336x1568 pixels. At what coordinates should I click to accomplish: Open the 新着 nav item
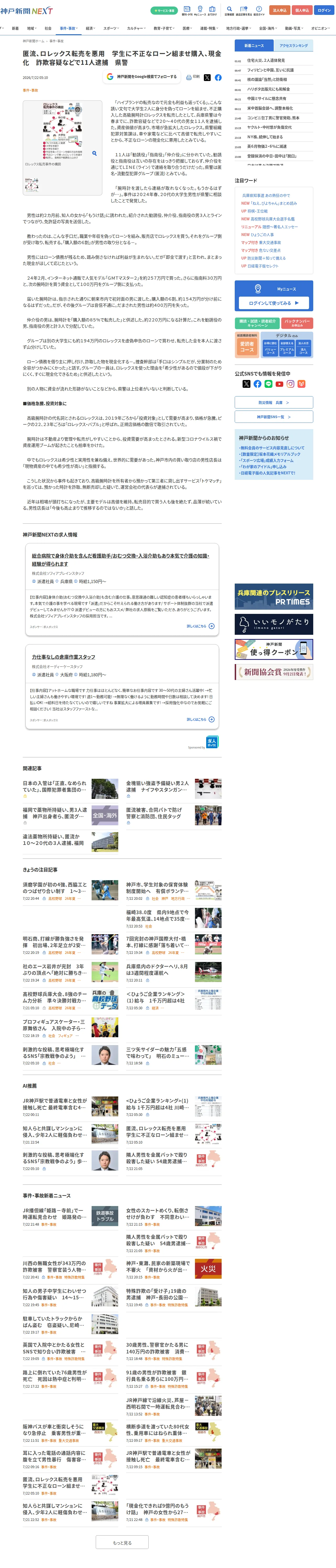[15, 28]
